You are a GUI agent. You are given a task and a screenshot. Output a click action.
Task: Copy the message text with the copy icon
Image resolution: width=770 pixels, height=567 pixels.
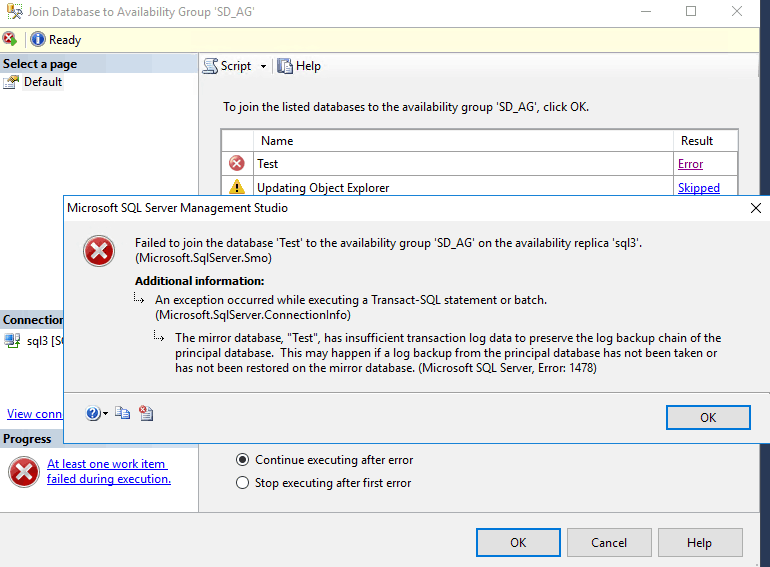[x=122, y=413]
